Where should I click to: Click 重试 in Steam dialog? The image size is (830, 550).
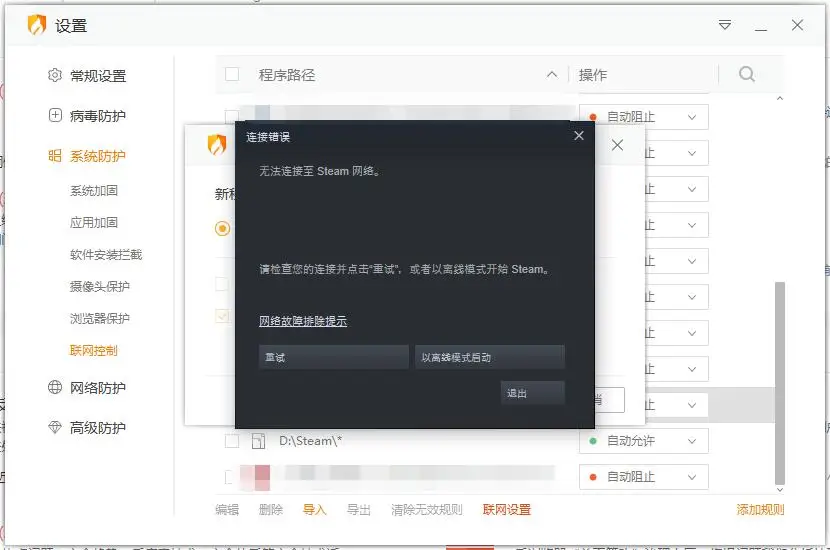tap(333, 357)
